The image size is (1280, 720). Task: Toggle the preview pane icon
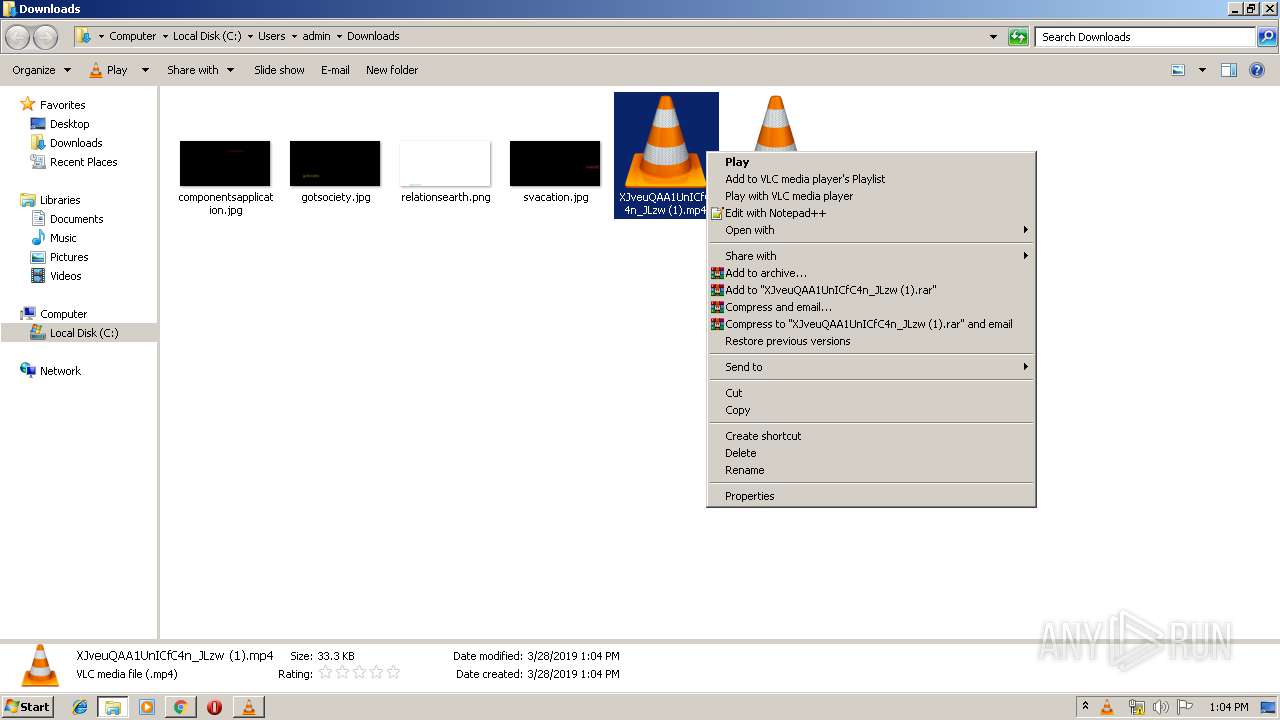1229,70
